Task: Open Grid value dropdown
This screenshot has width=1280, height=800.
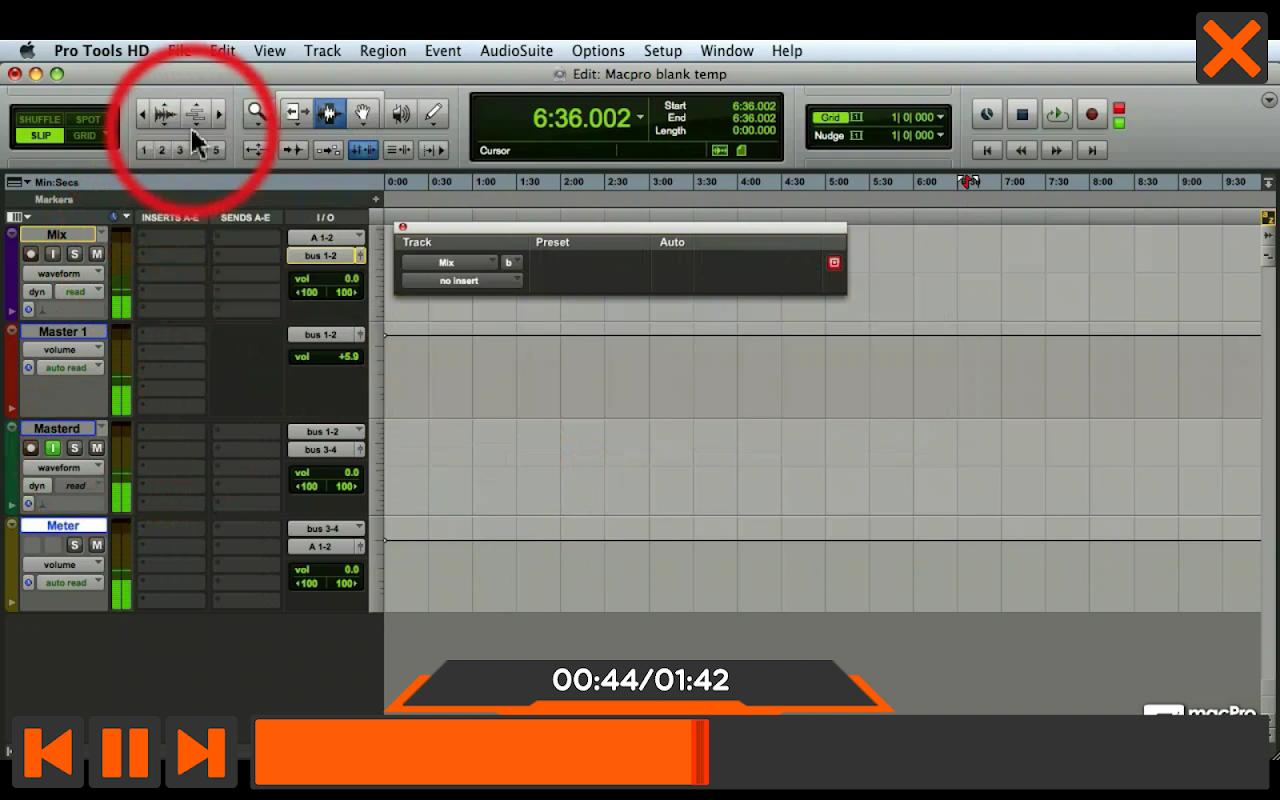Action: point(940,118)
